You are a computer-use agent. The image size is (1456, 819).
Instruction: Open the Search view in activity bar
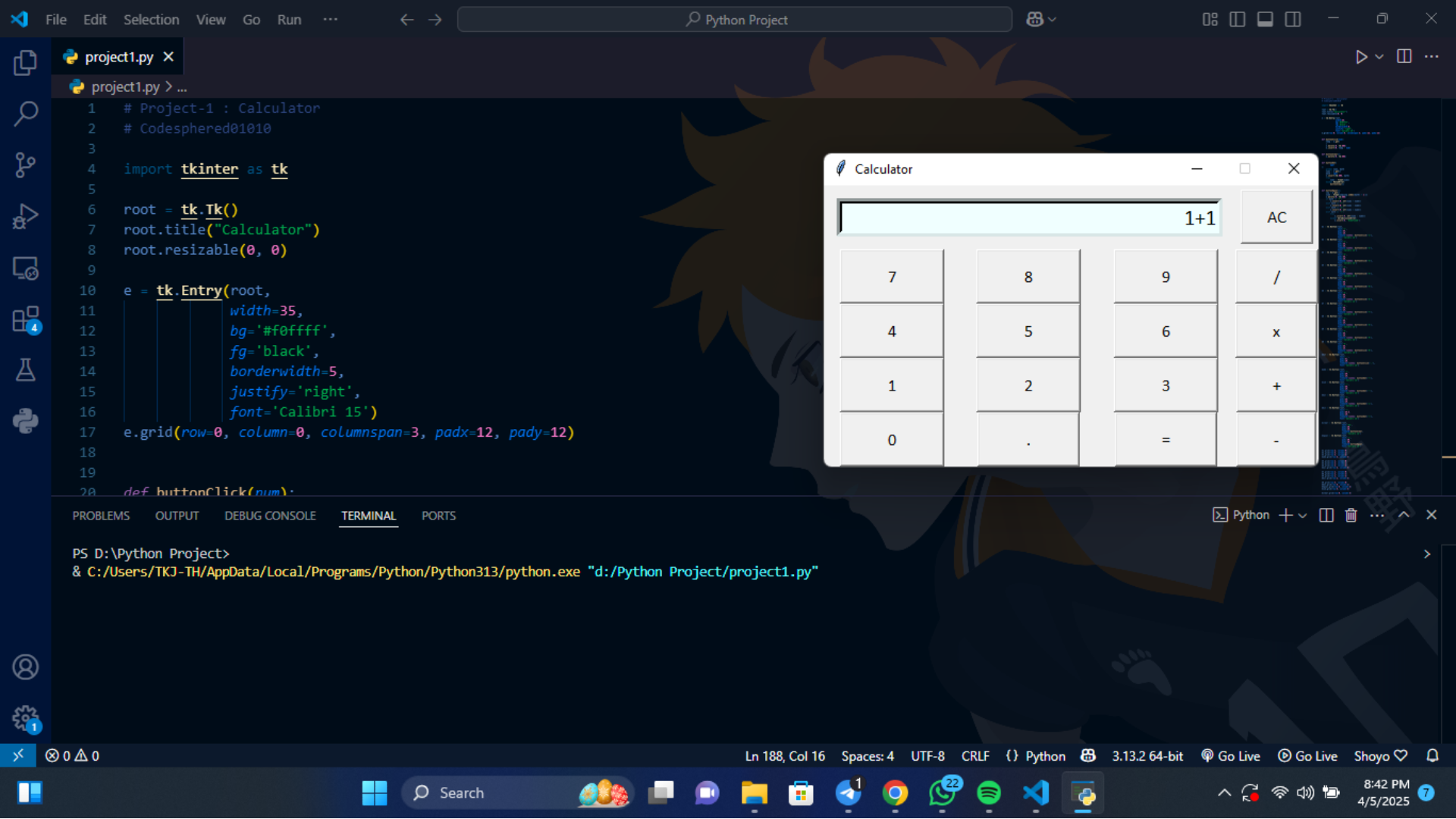point(25,114)
